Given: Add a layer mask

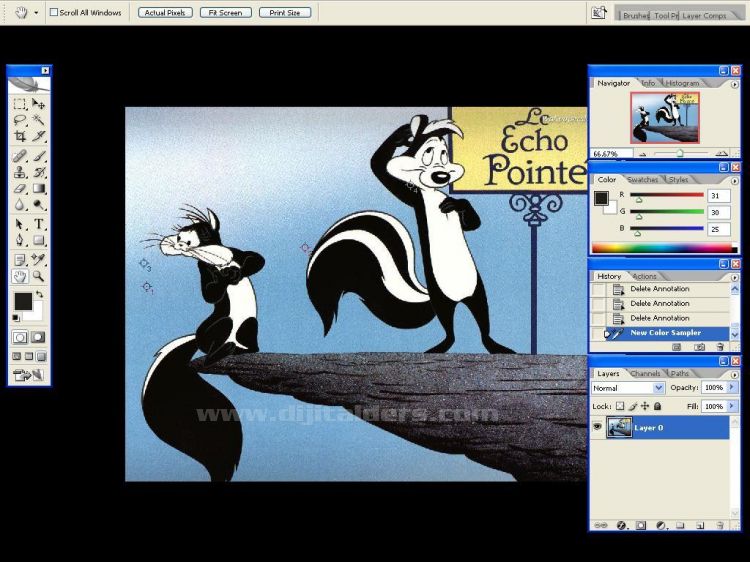Looking at the screenshot, I should [640, 525].
